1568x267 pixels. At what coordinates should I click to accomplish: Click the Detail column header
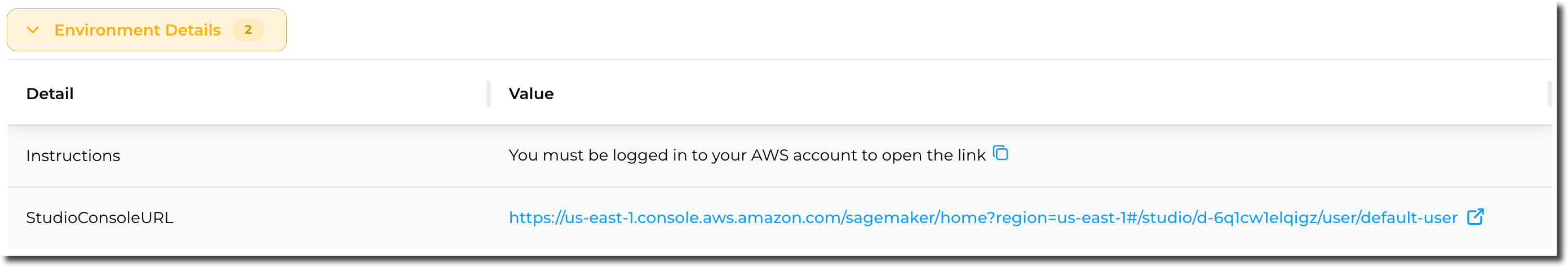coord(50,94)
